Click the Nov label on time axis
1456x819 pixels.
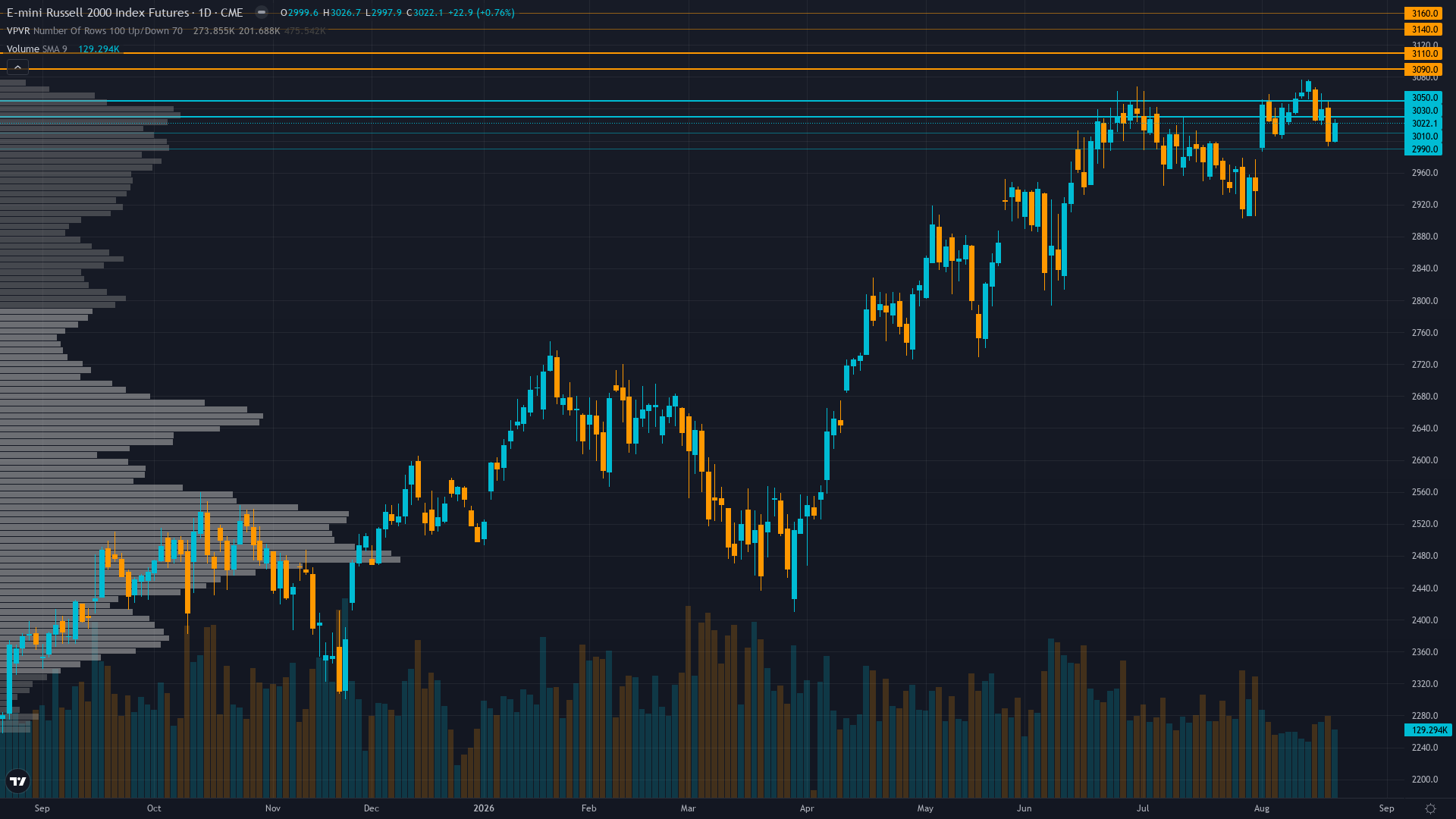point(273,808)
